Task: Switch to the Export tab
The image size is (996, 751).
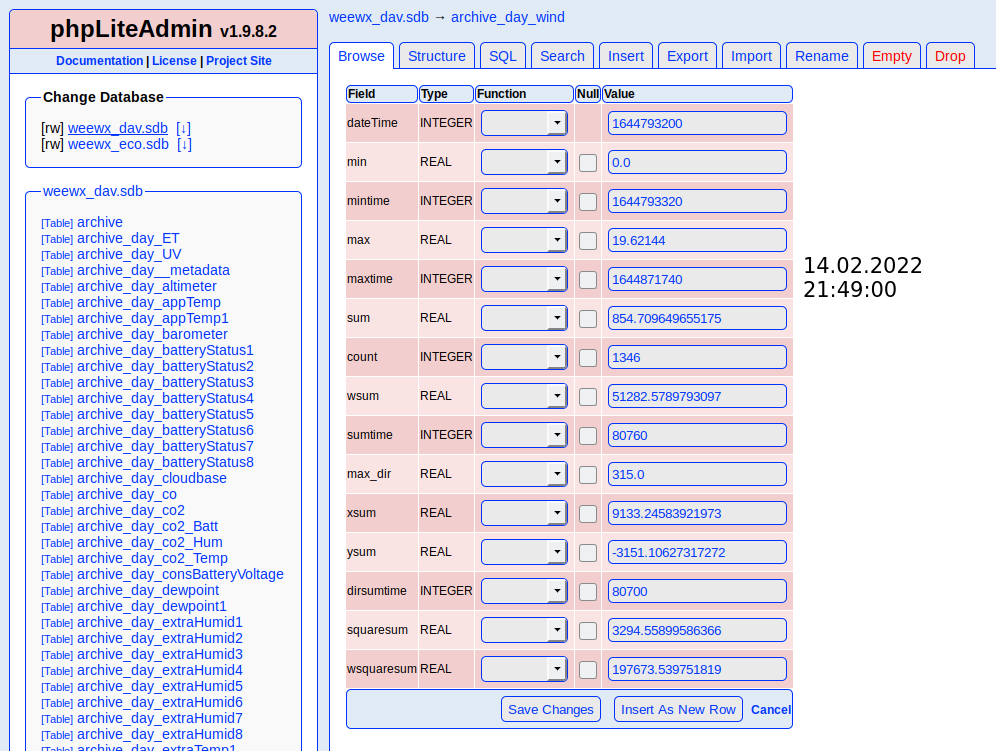Action: tap(687, 56)
